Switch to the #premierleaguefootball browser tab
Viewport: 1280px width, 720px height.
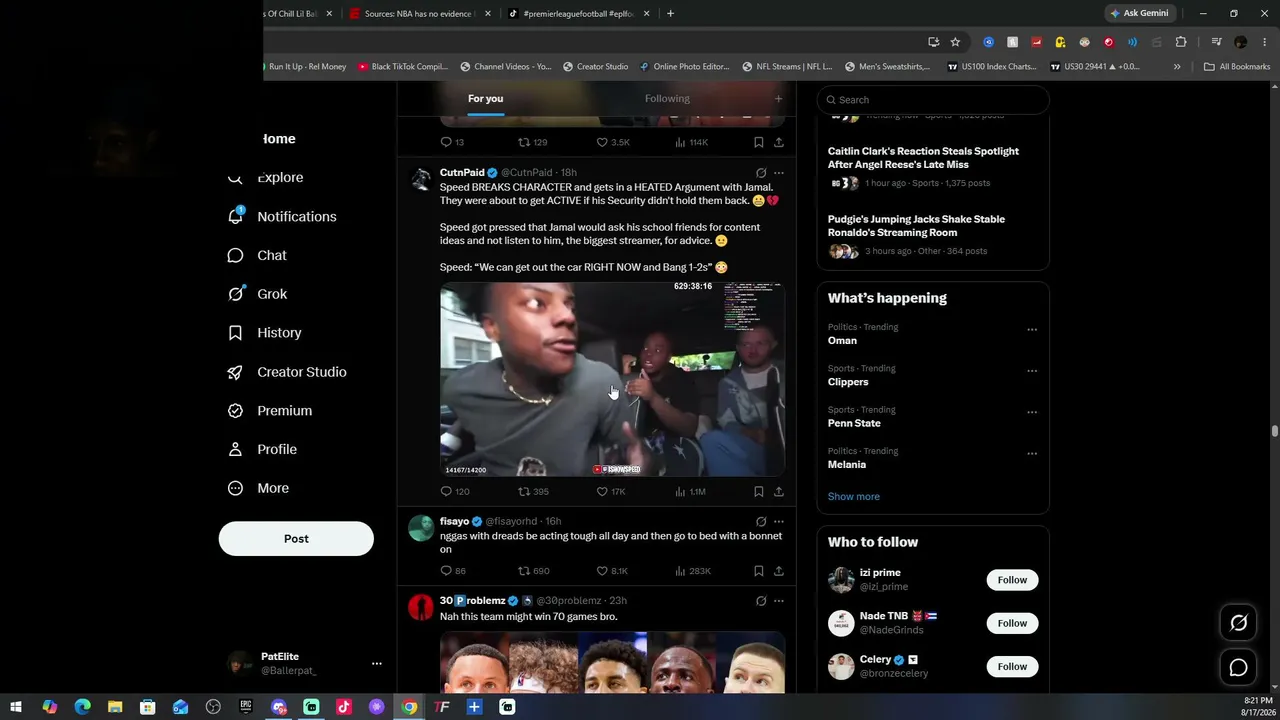point(579,14)
